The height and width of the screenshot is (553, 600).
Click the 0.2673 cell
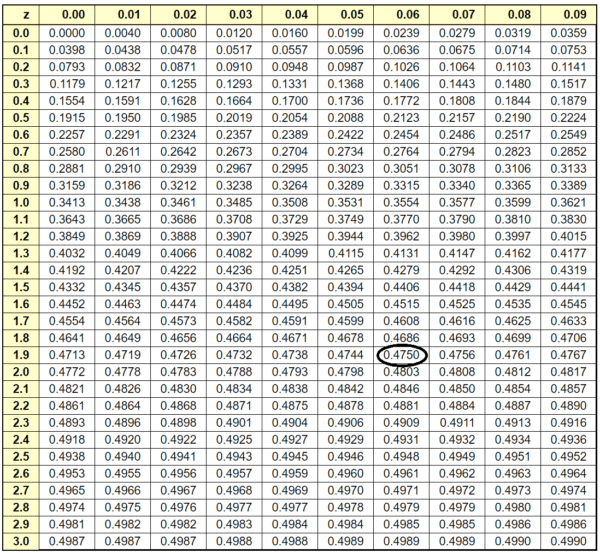234,152
